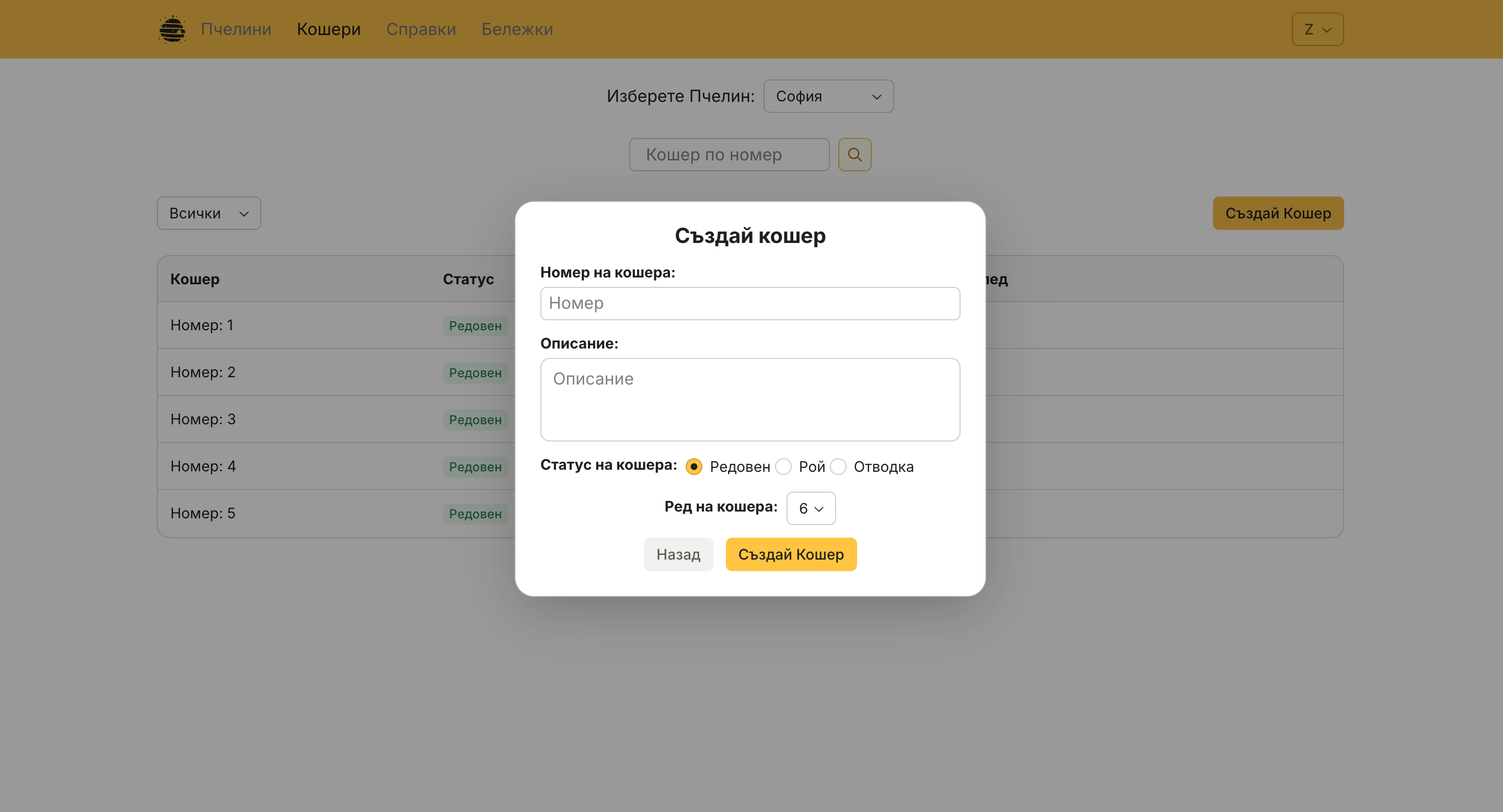Image resolution: width=1503 pixels, height=812 pixels.
Task: Open the Всички filter dropdown
Action: click(209, 214)
